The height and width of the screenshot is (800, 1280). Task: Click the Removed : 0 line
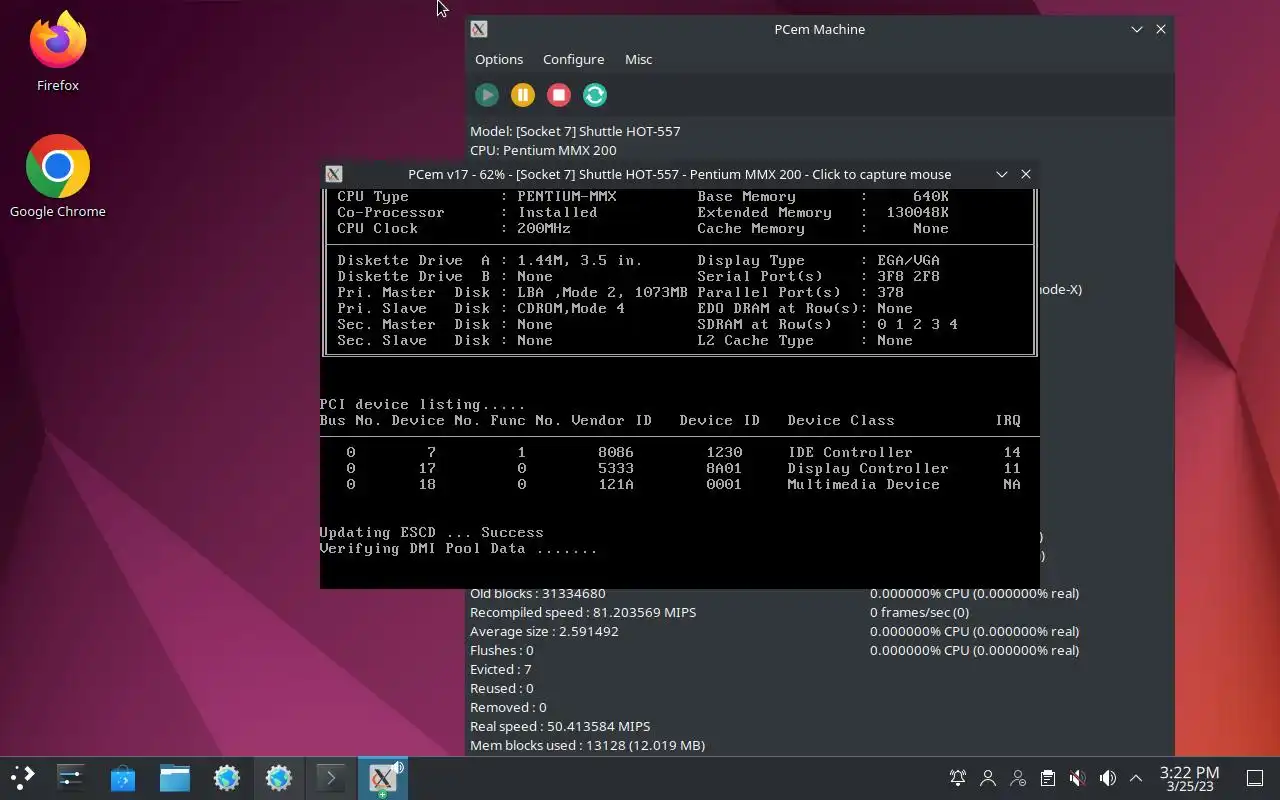pyautogui.click(x=508, y=707)
